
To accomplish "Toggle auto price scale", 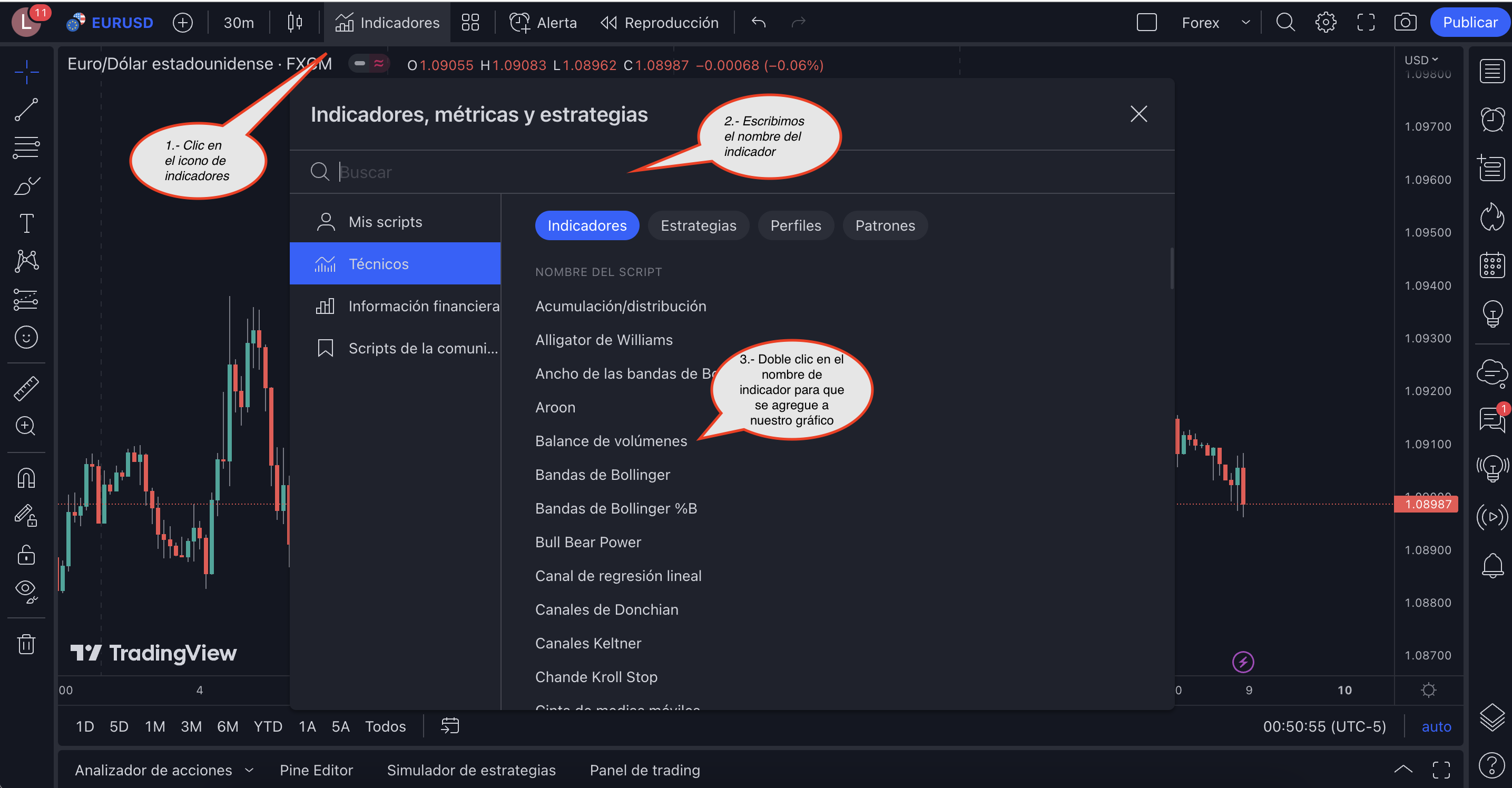I will click(x=1436, y=726).
